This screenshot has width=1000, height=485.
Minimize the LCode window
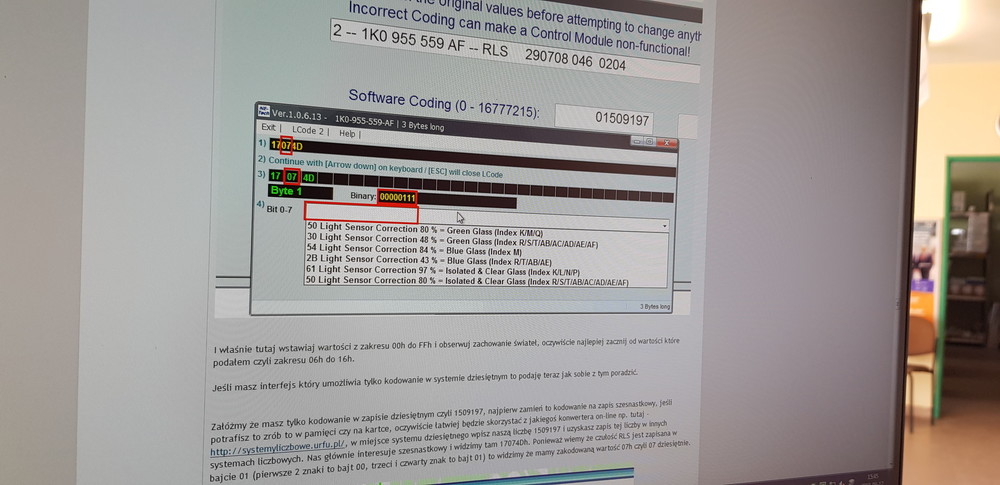pos(636,142)
